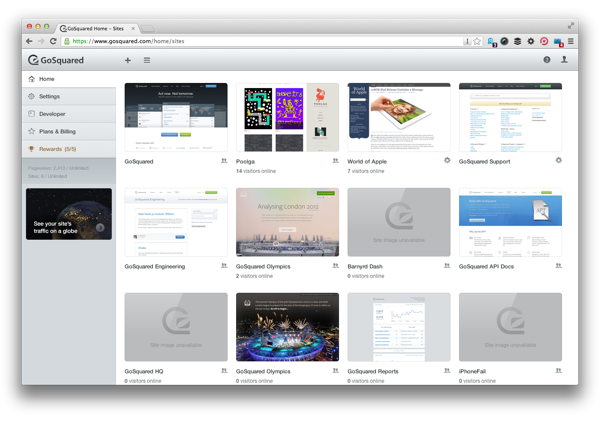Viewport: 600px width, 422px height.
Task: Select Home in the sidebar
Action: click(x=69, y=79)
